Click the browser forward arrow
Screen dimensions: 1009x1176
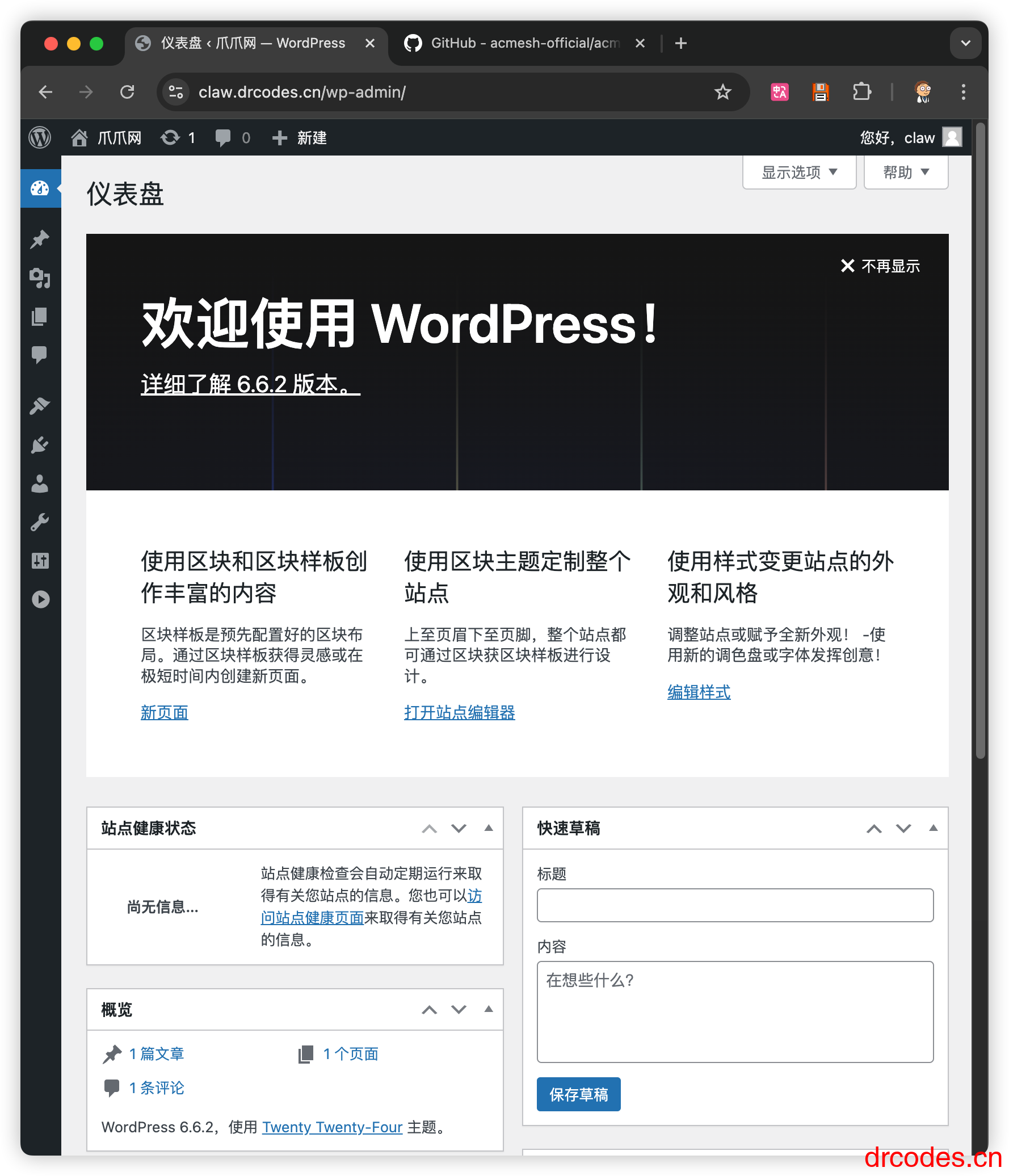86,92
